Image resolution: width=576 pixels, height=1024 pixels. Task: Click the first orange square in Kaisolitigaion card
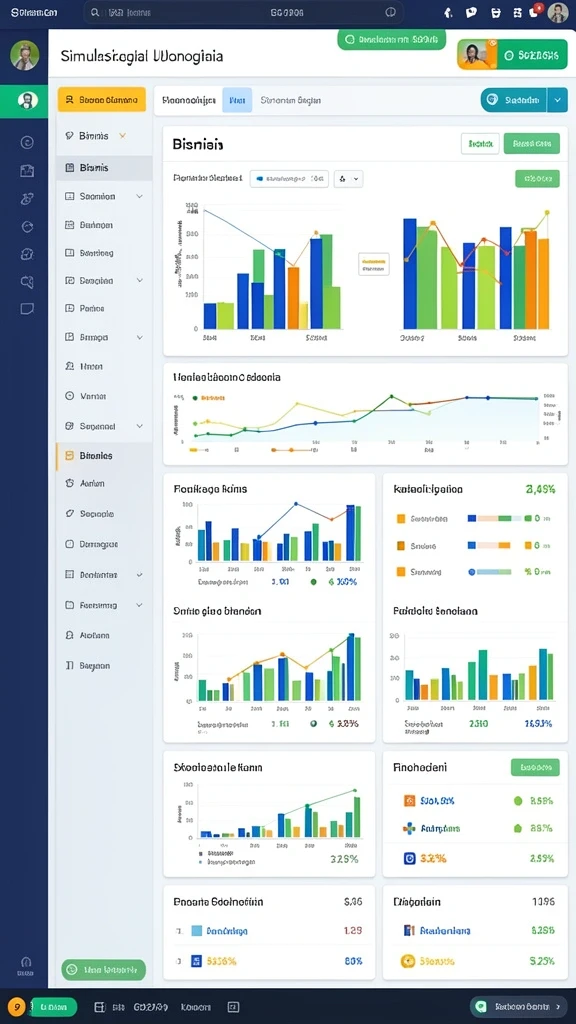401,519
